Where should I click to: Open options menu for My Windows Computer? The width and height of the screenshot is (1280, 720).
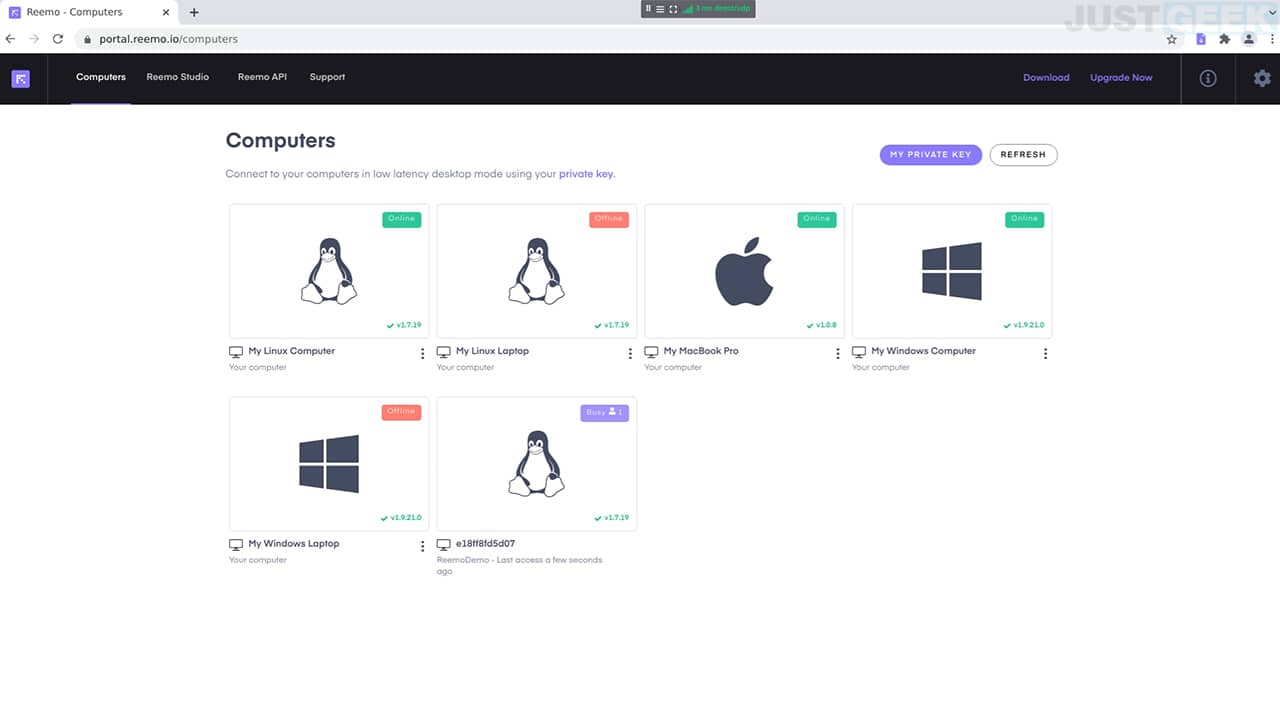(1045, 354)
